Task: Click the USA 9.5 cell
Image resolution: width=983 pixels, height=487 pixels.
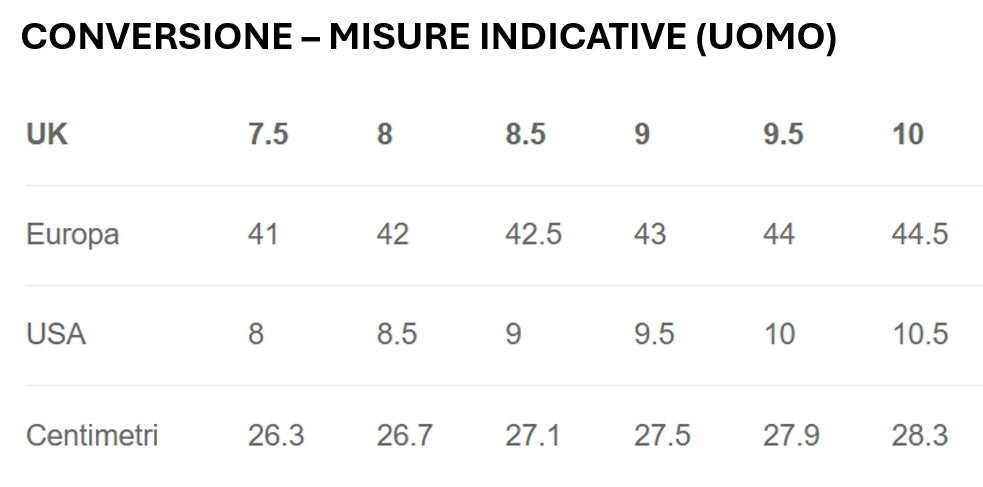Action: (654, 334)
